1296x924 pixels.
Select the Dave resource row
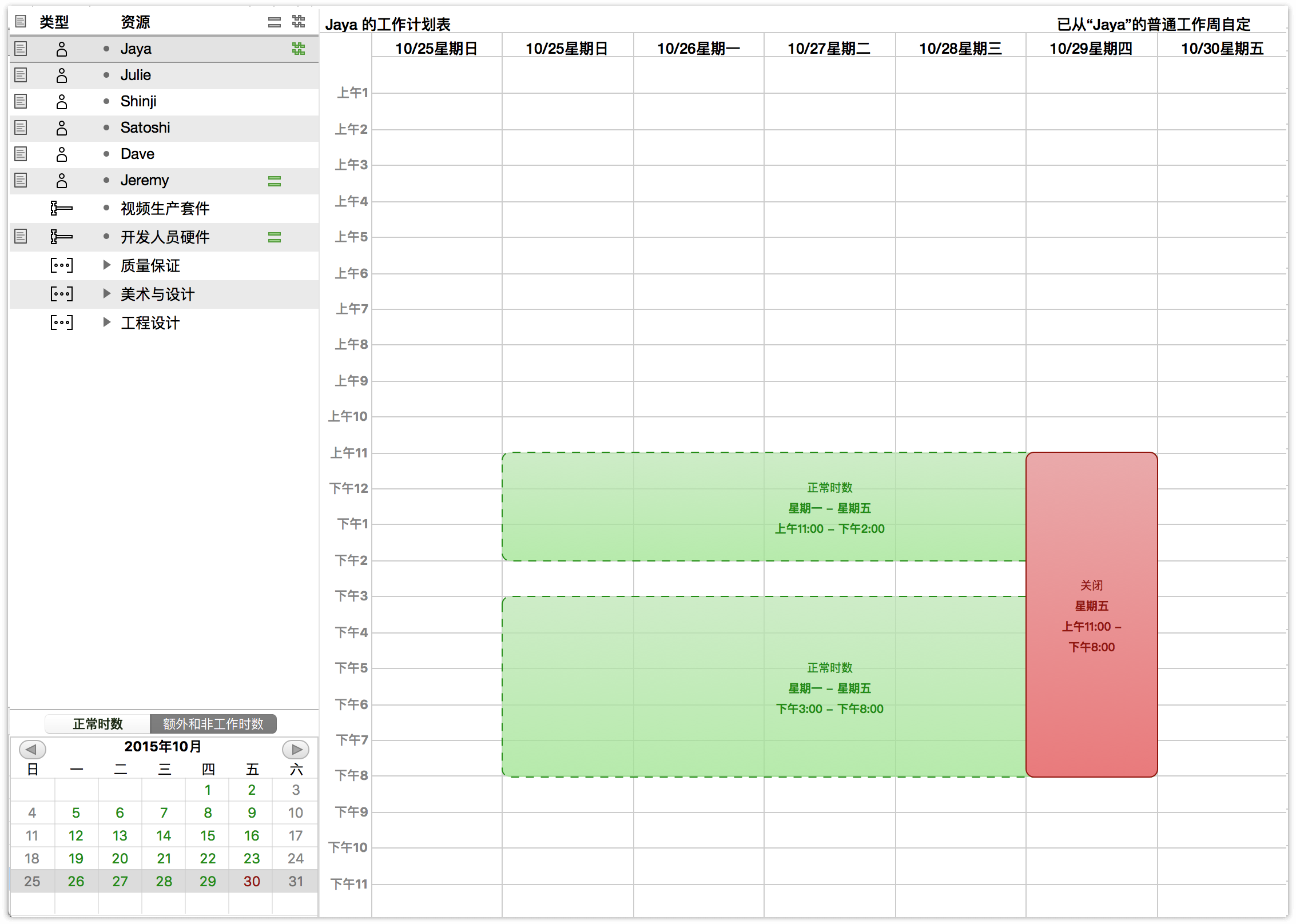[137, 154]
